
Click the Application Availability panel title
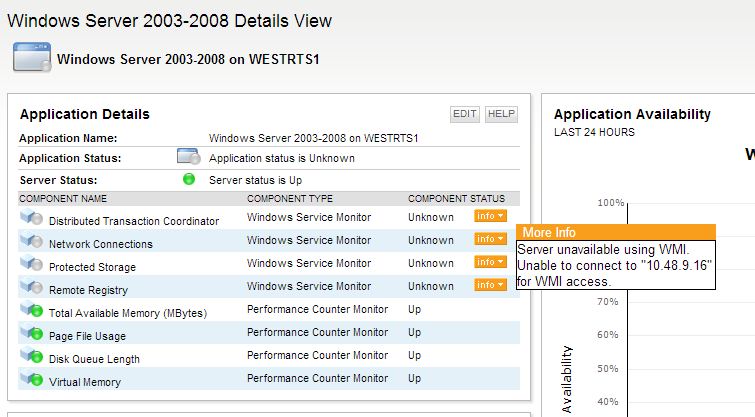[632, 114]
